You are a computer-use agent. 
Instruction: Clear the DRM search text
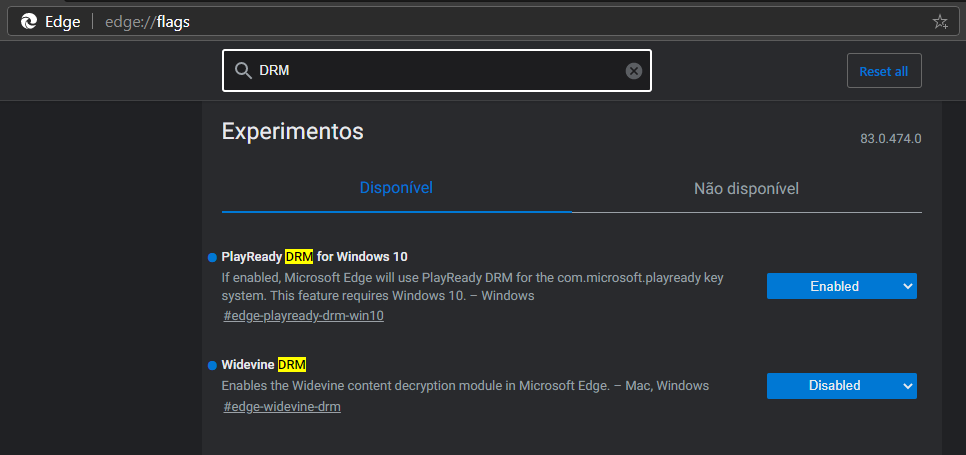pyautogui.click(x=633, y=71)
